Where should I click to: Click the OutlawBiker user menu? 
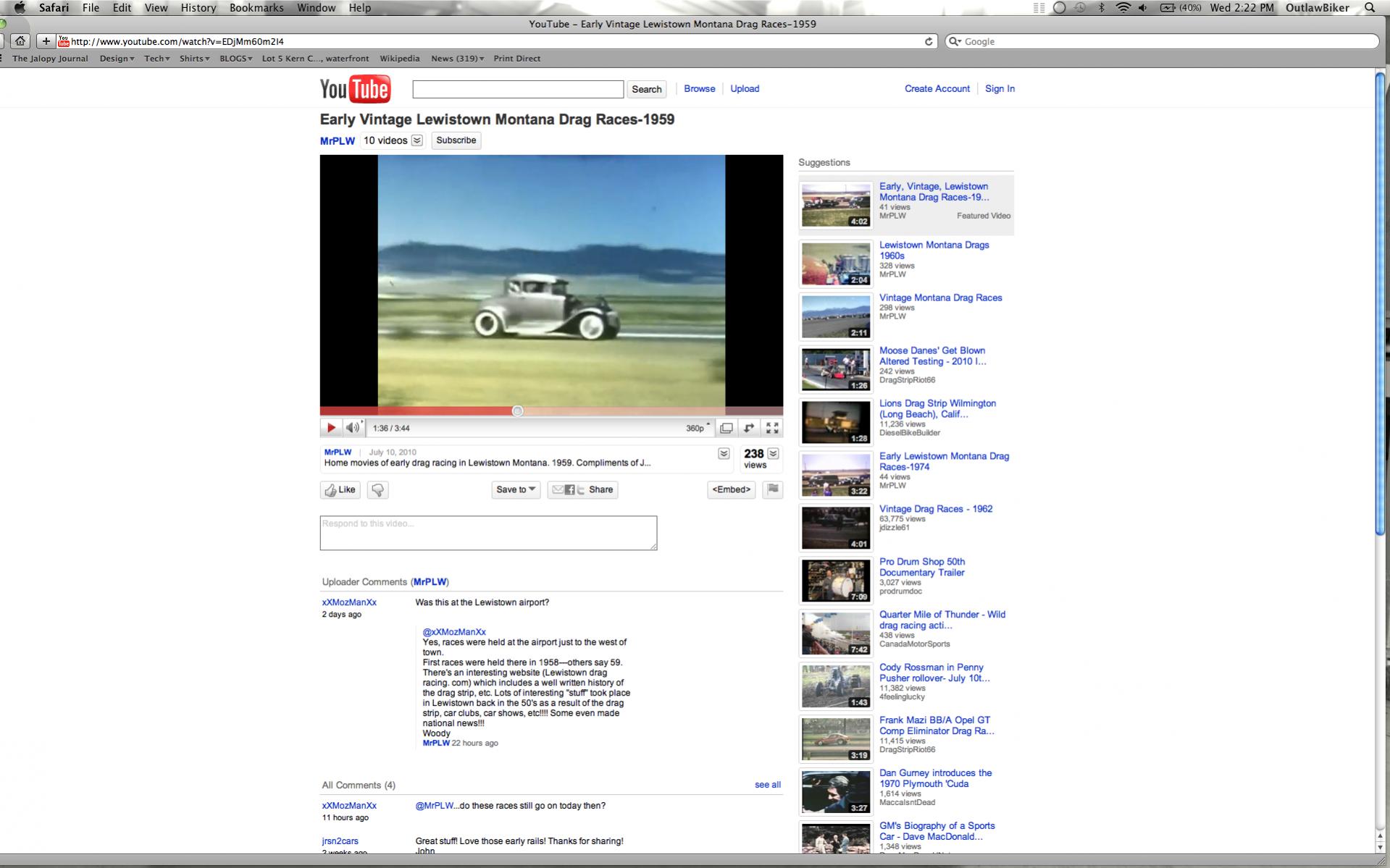click(1317, 7)
